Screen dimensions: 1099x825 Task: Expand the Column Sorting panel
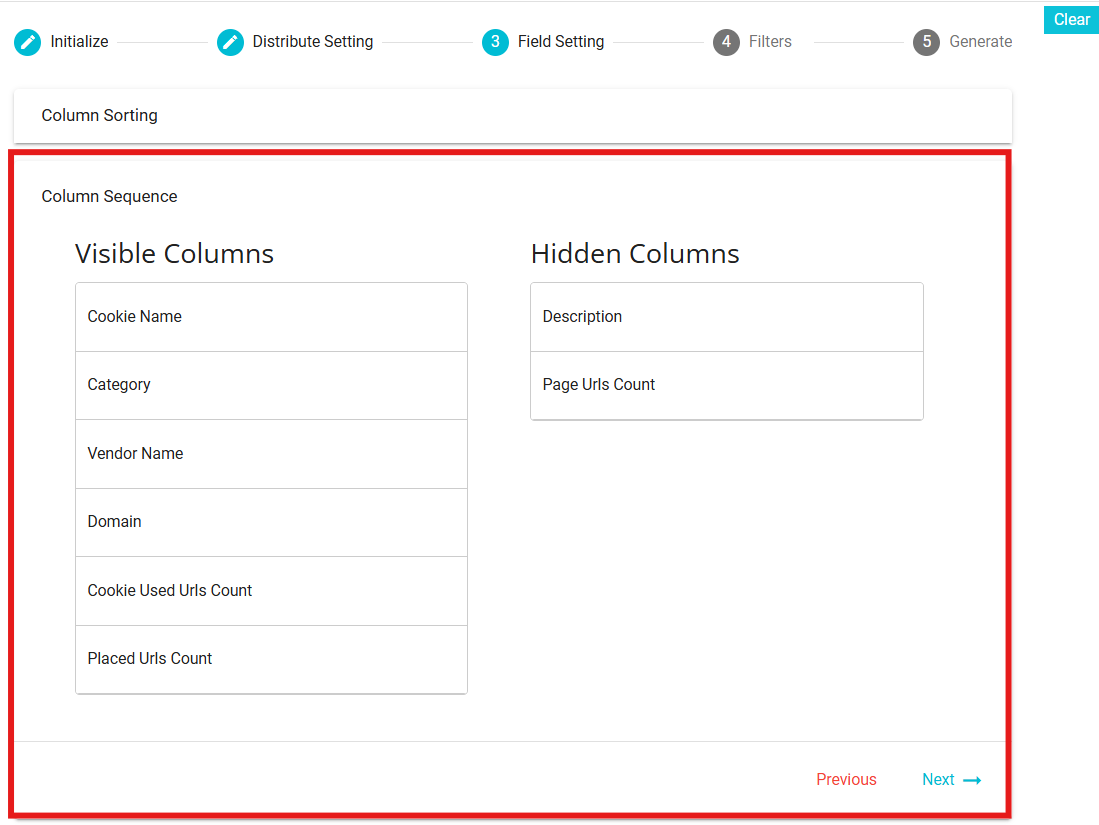512,116
